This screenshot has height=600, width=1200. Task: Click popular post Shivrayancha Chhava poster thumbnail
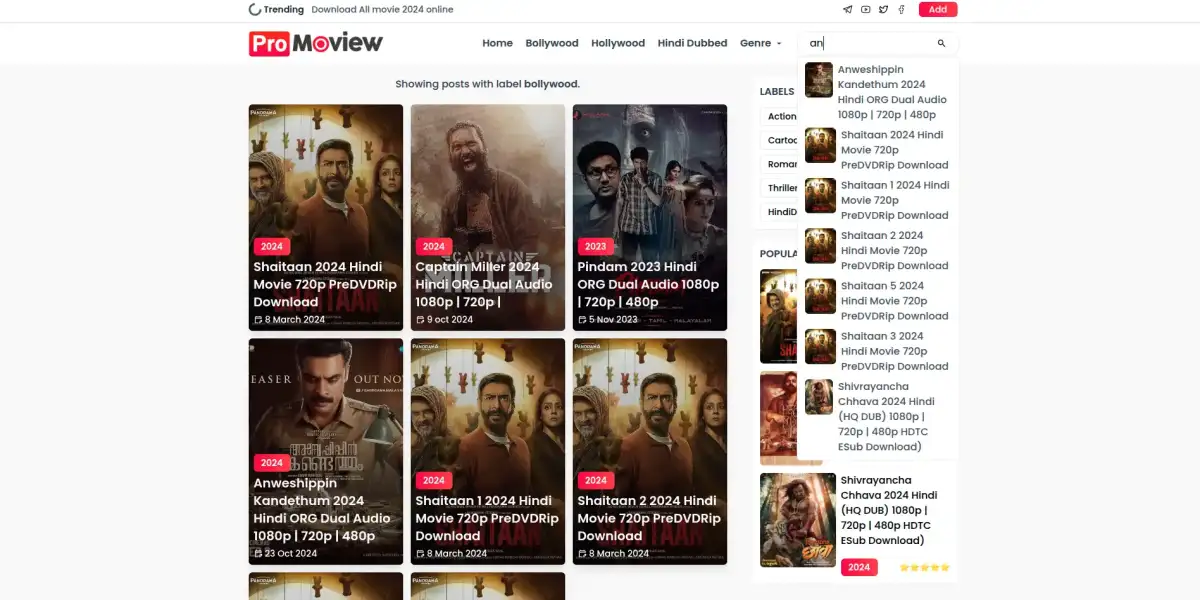[798, 520]
